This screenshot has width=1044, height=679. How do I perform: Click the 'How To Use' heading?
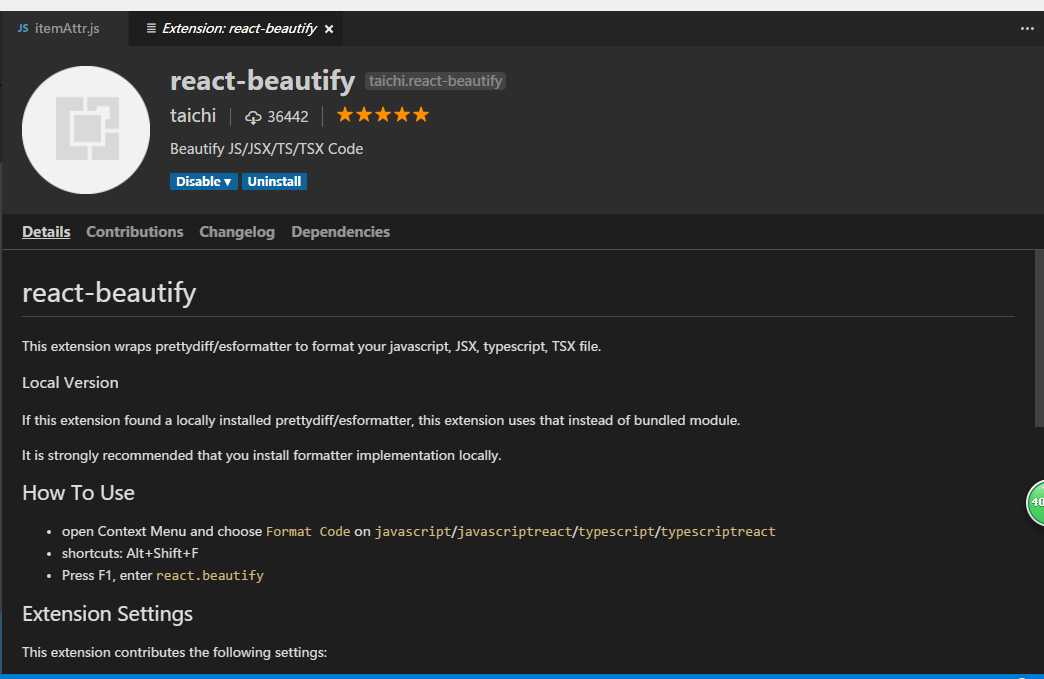coord(79,493)
